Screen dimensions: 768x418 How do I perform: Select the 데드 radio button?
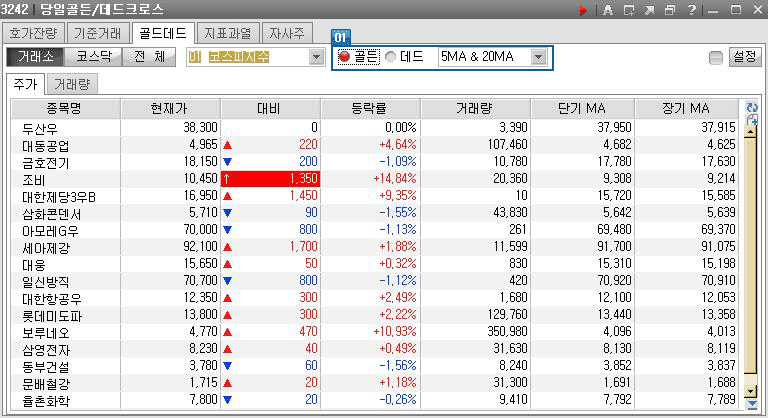coord(391,57)
